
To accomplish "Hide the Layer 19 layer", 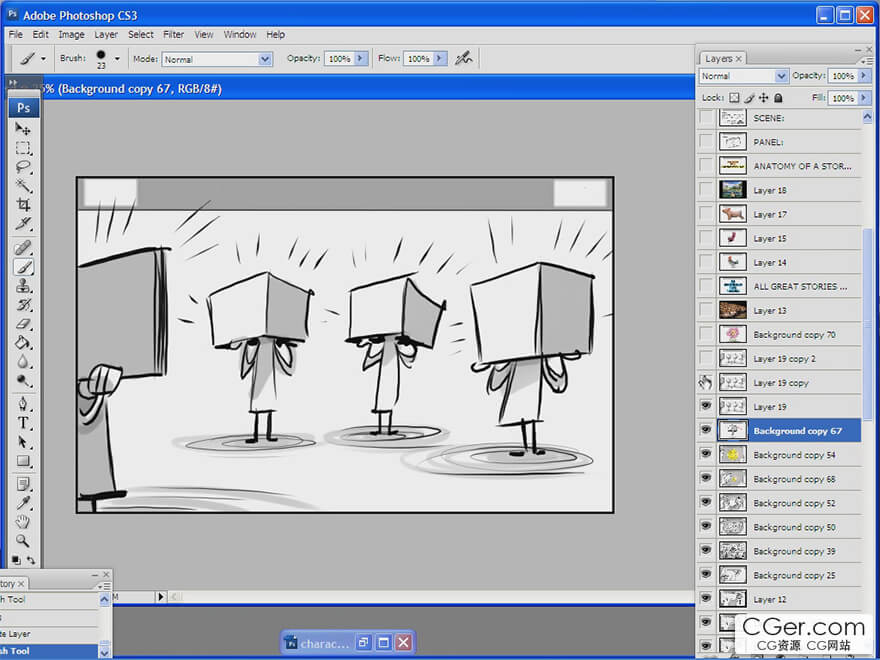I will pyautogui.click(x=706, y=407).
